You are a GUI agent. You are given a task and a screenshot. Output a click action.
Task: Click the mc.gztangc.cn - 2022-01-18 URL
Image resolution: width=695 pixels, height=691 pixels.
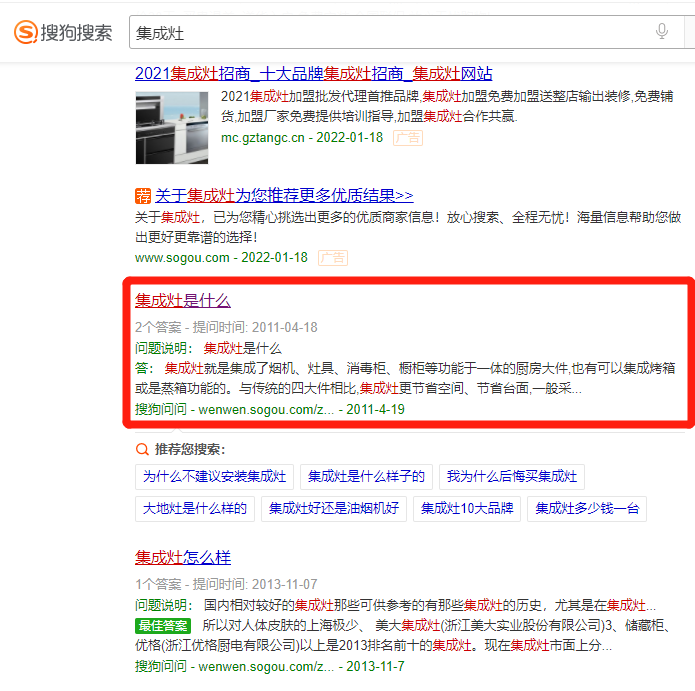click(302, 138)
